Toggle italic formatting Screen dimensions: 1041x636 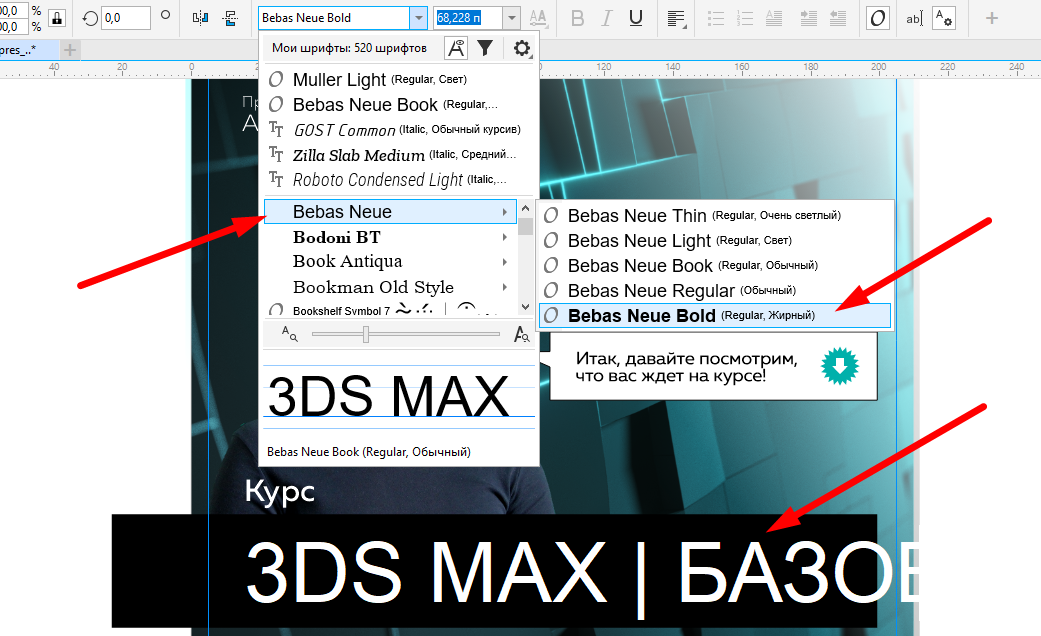(x=606, y=18)
